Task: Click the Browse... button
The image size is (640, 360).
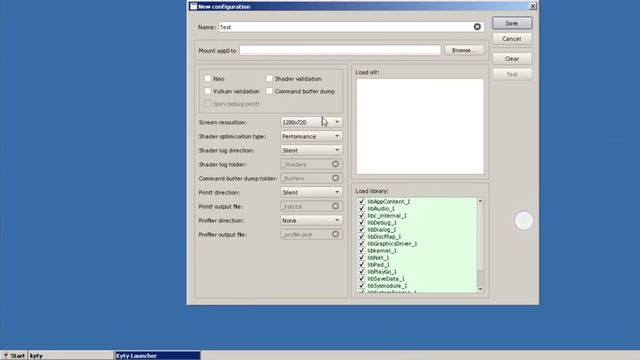Action: [x=464, y=50]
